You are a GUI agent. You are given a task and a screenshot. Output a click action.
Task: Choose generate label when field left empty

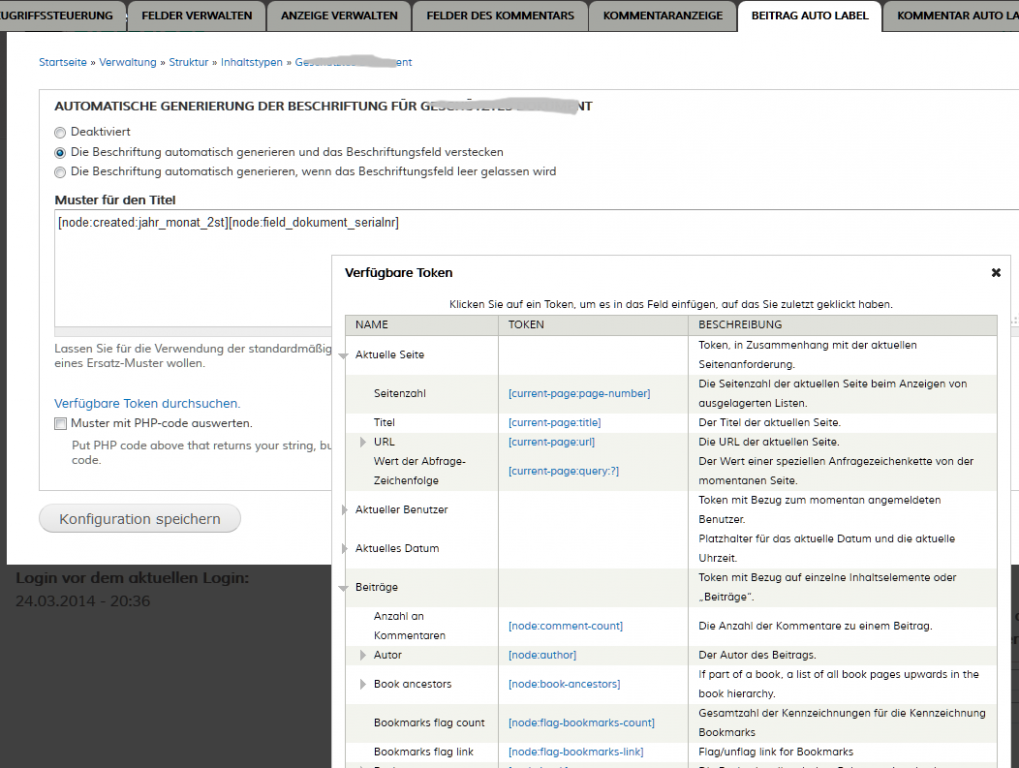(60, 172)
